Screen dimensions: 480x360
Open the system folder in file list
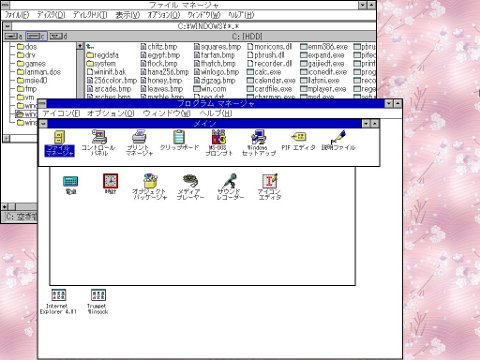101,63
